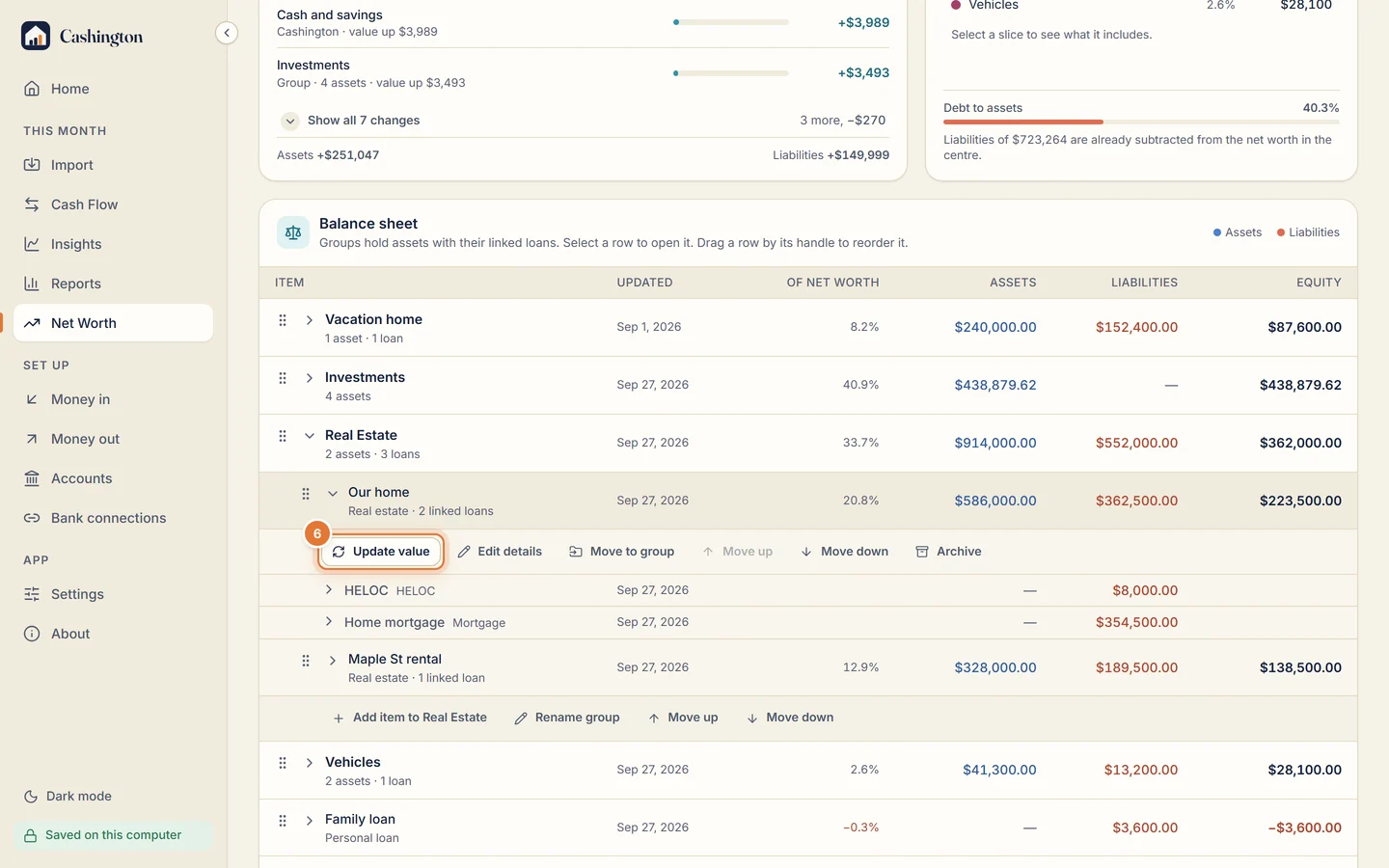Open the Reports page
The width and height of the screenshot is (1389, 868).
coord(114,284)
